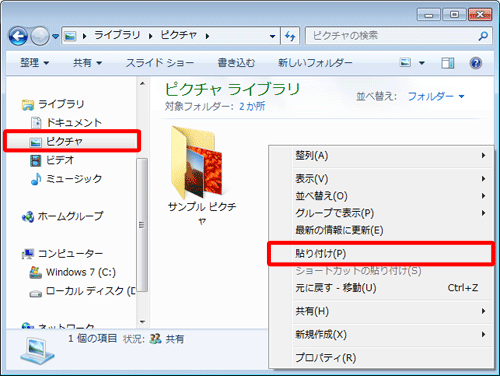Click the change view icon
The height and width of the screenshot is (376, 500).
click(x=405, y=63)
